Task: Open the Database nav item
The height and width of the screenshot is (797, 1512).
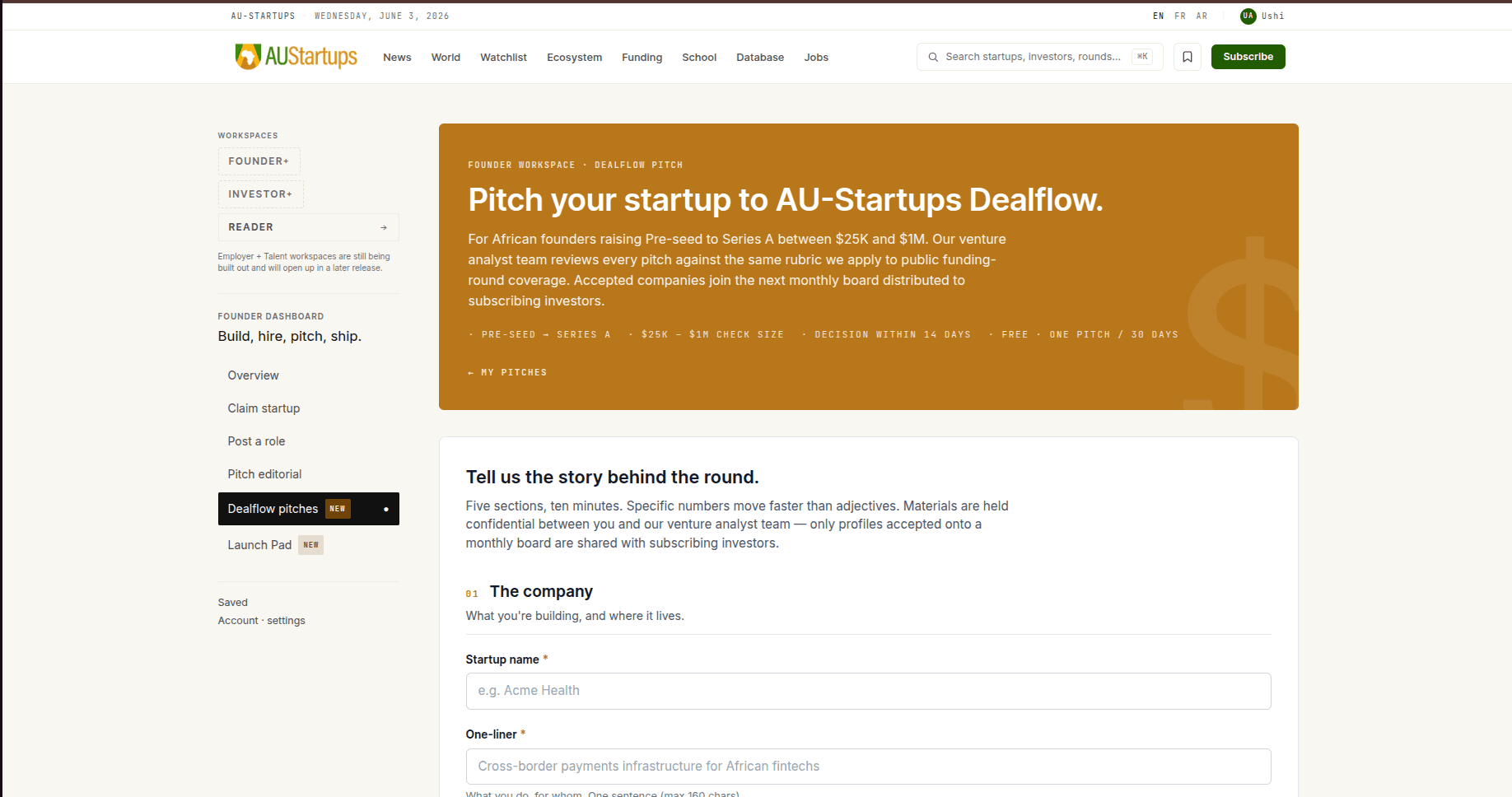Action: (760, 57)
